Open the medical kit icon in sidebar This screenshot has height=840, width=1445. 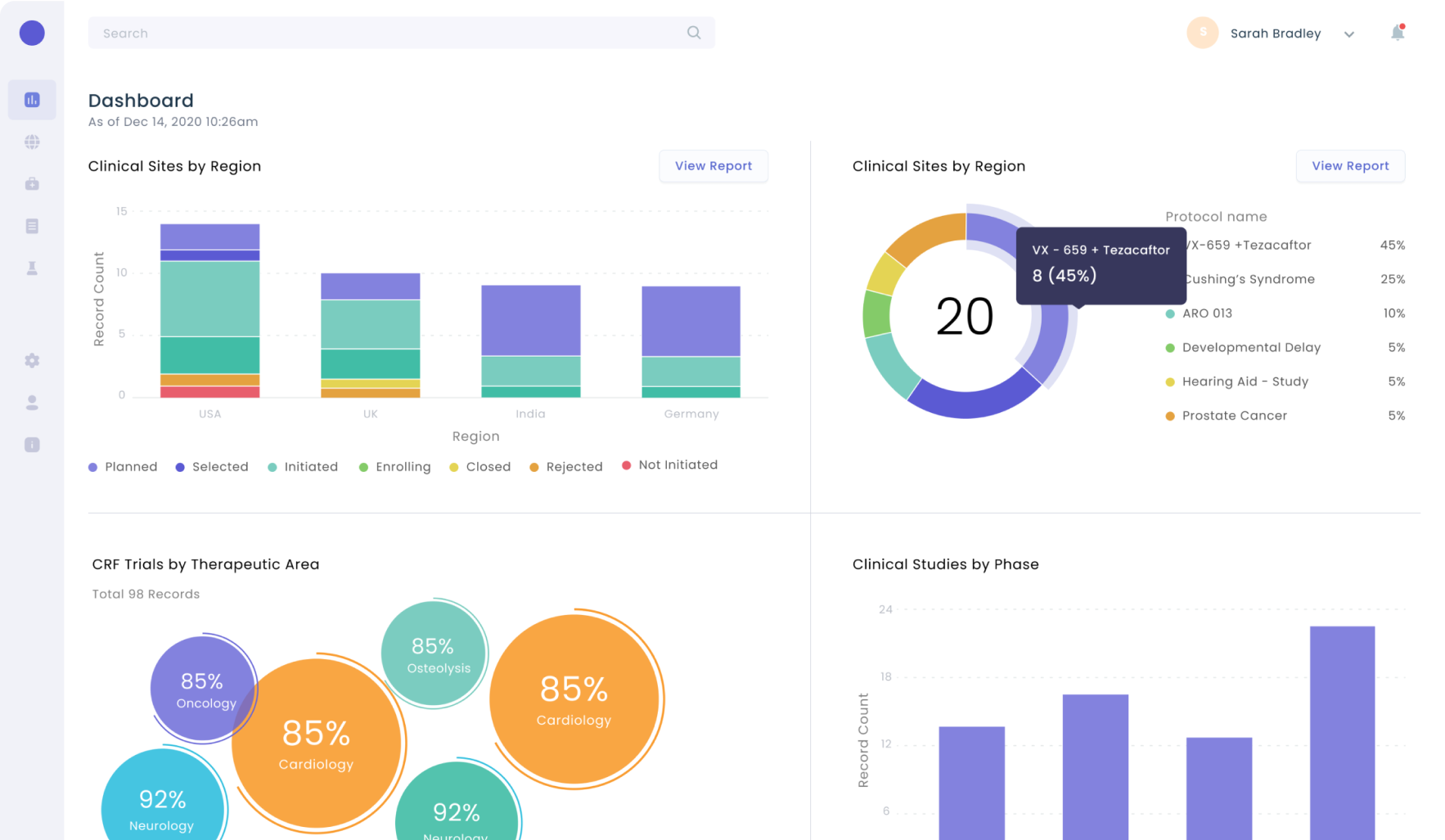pyautogui.click(x=32, y=184)
